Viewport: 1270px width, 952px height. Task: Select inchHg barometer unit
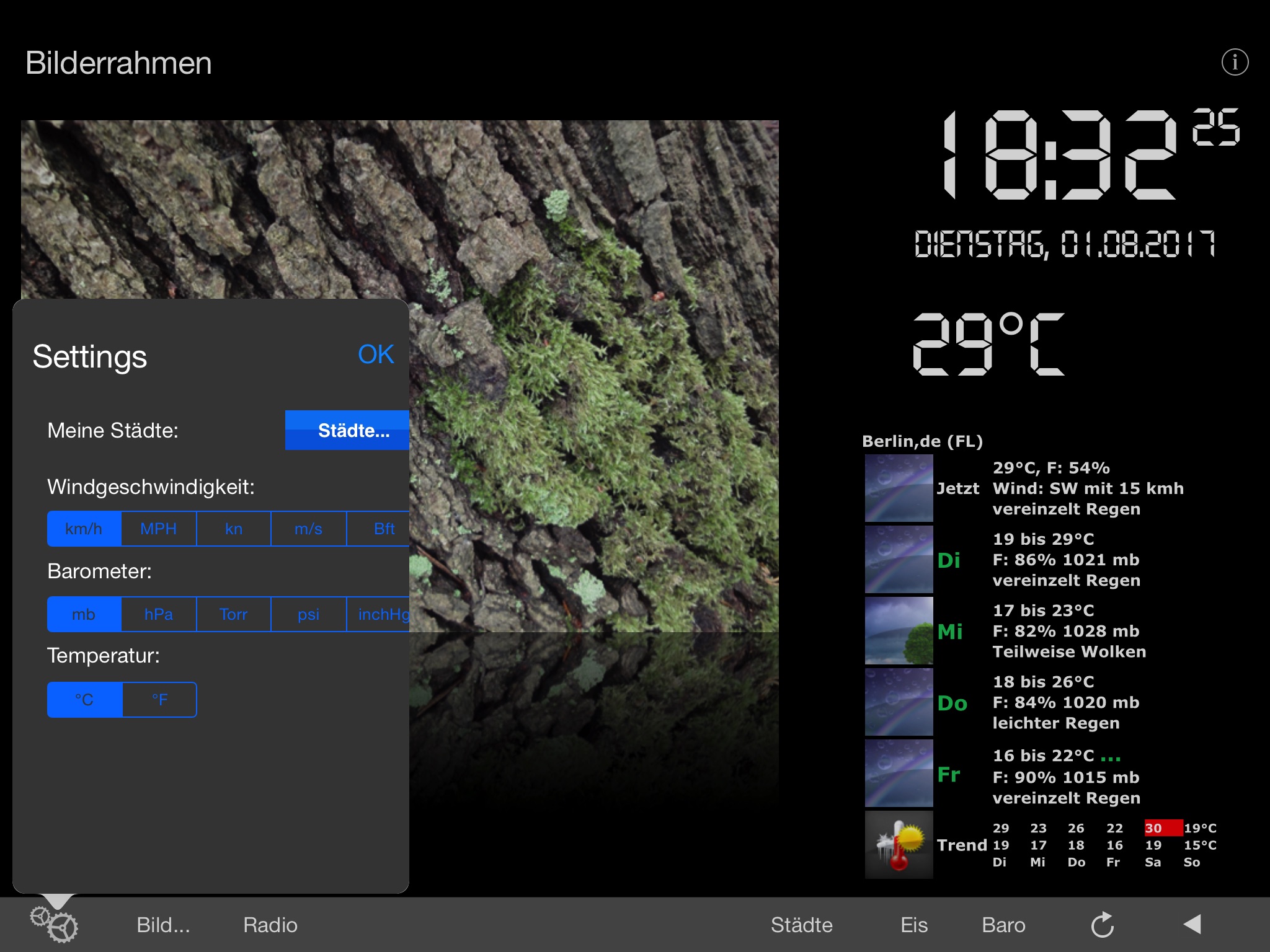coord(378,614)
